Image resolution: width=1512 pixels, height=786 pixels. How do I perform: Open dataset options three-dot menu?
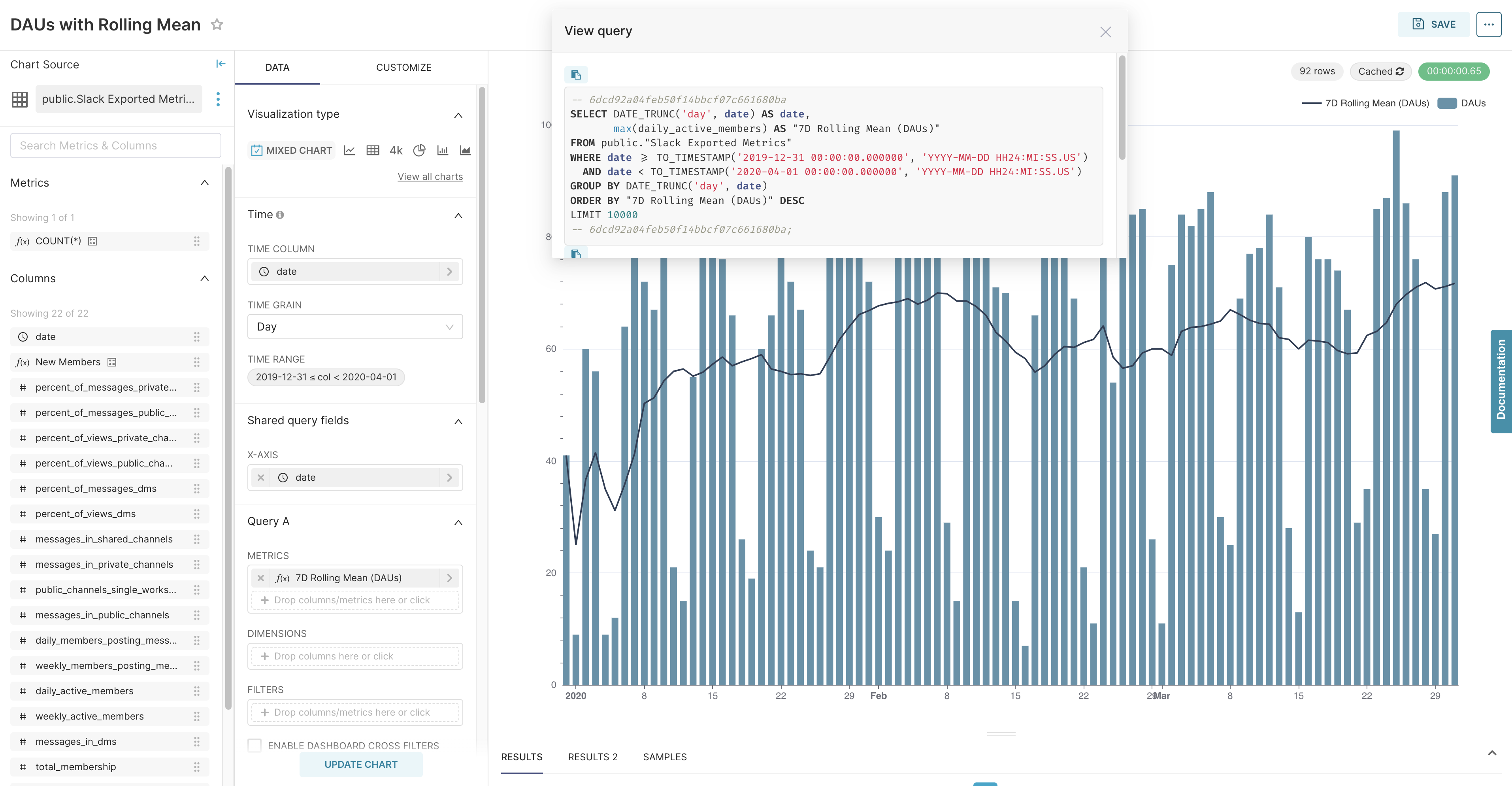(x=218, y=99)
